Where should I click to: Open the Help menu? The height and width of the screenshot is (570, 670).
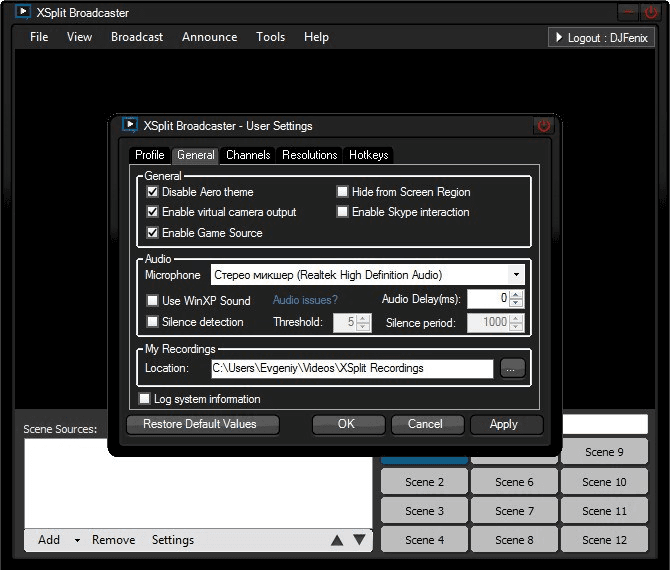coord(316,37)
